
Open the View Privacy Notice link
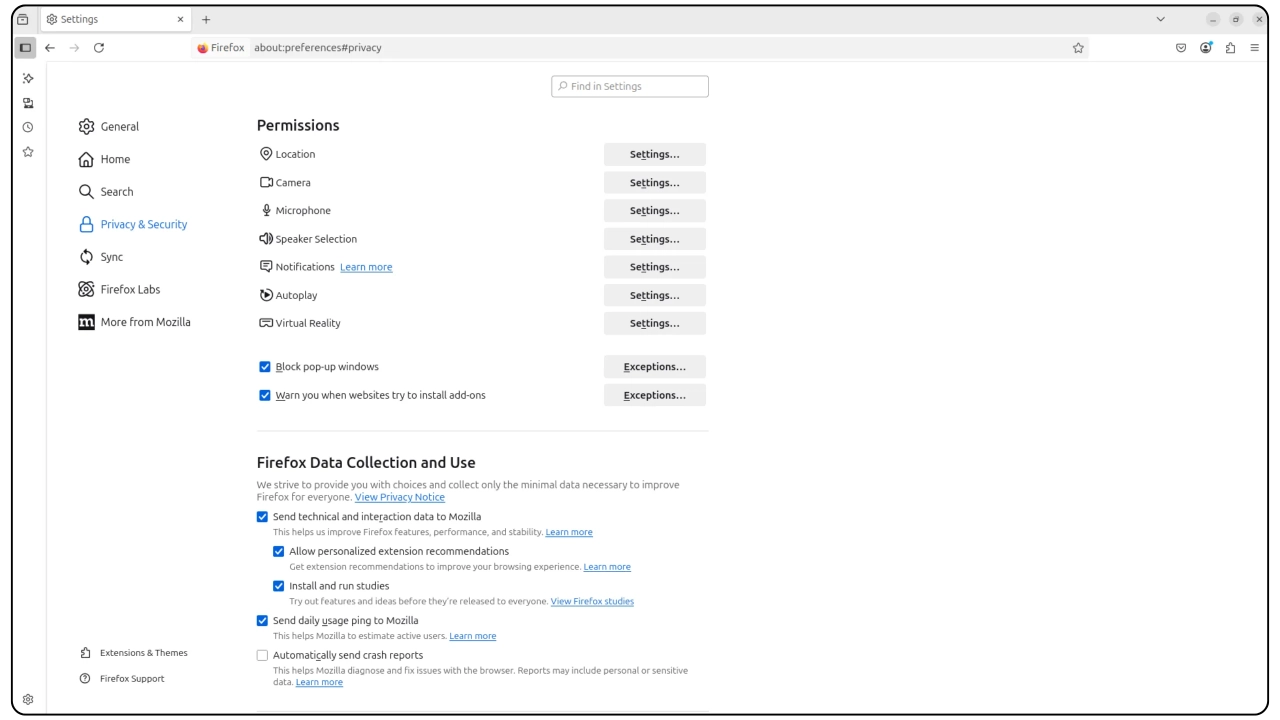[399, 497]
